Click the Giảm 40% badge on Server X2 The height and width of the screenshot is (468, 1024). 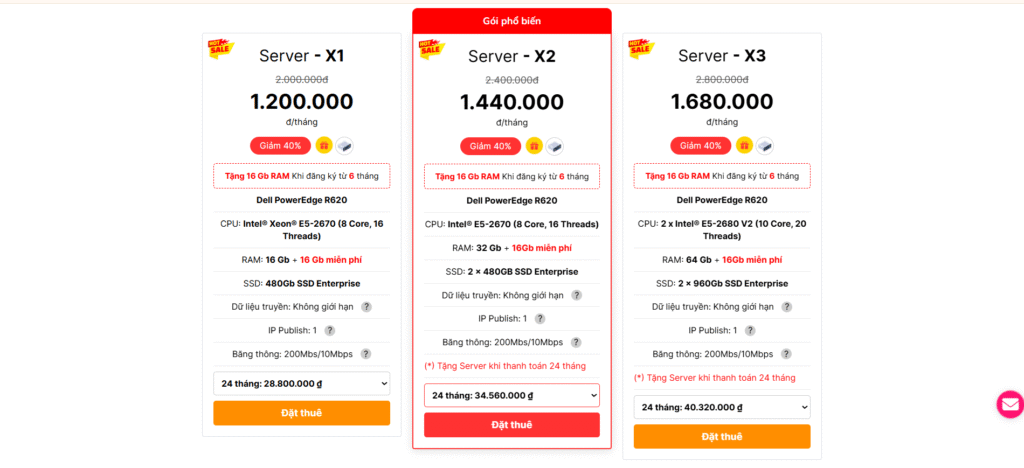490,146
